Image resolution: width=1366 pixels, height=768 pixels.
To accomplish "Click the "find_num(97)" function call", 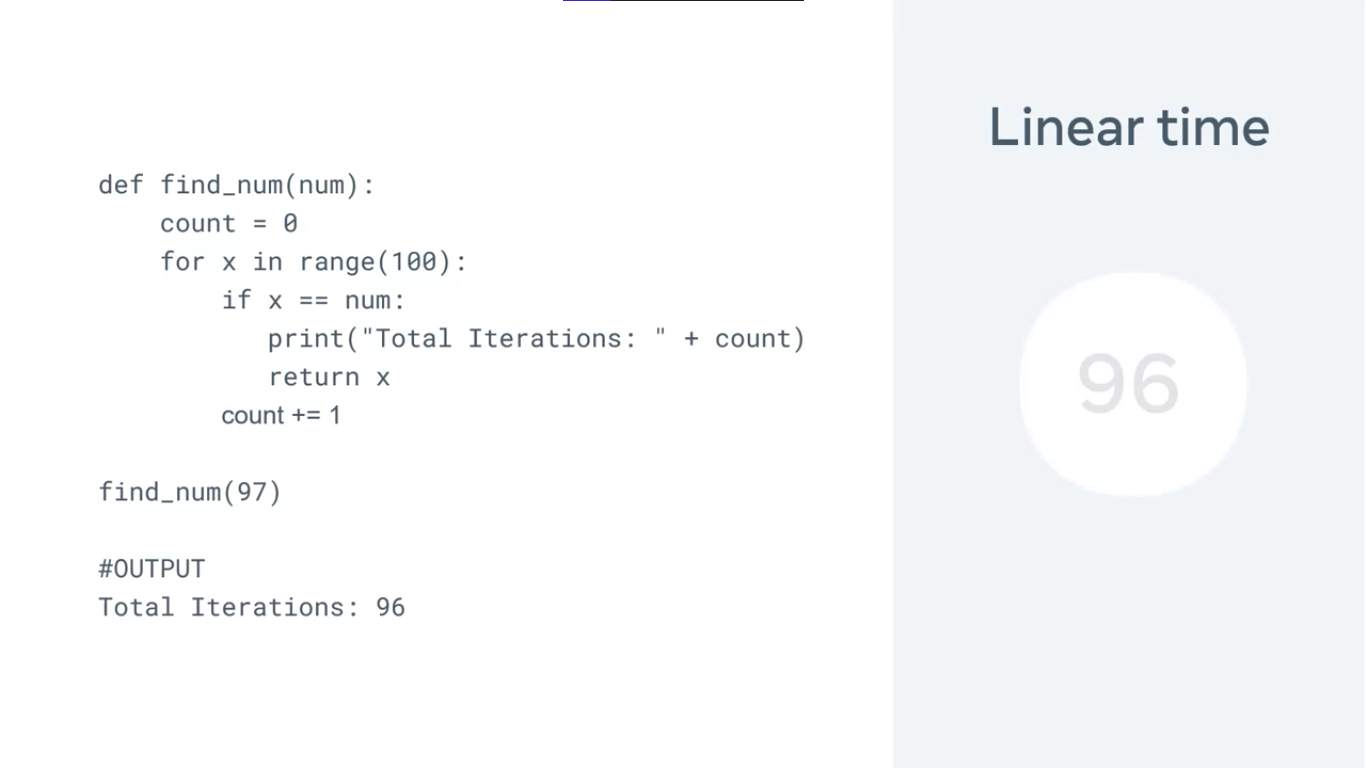I will (x=190, y=492).
